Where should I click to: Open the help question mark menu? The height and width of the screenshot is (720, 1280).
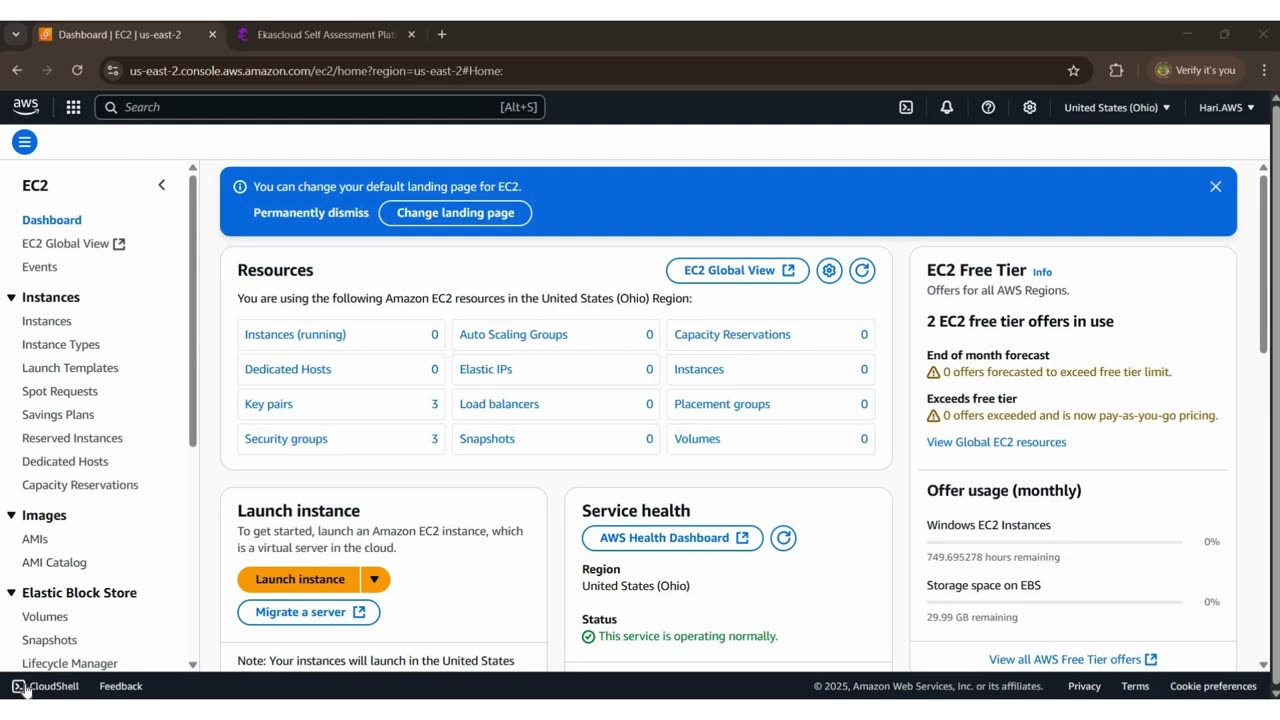click(x=988, y=107)
